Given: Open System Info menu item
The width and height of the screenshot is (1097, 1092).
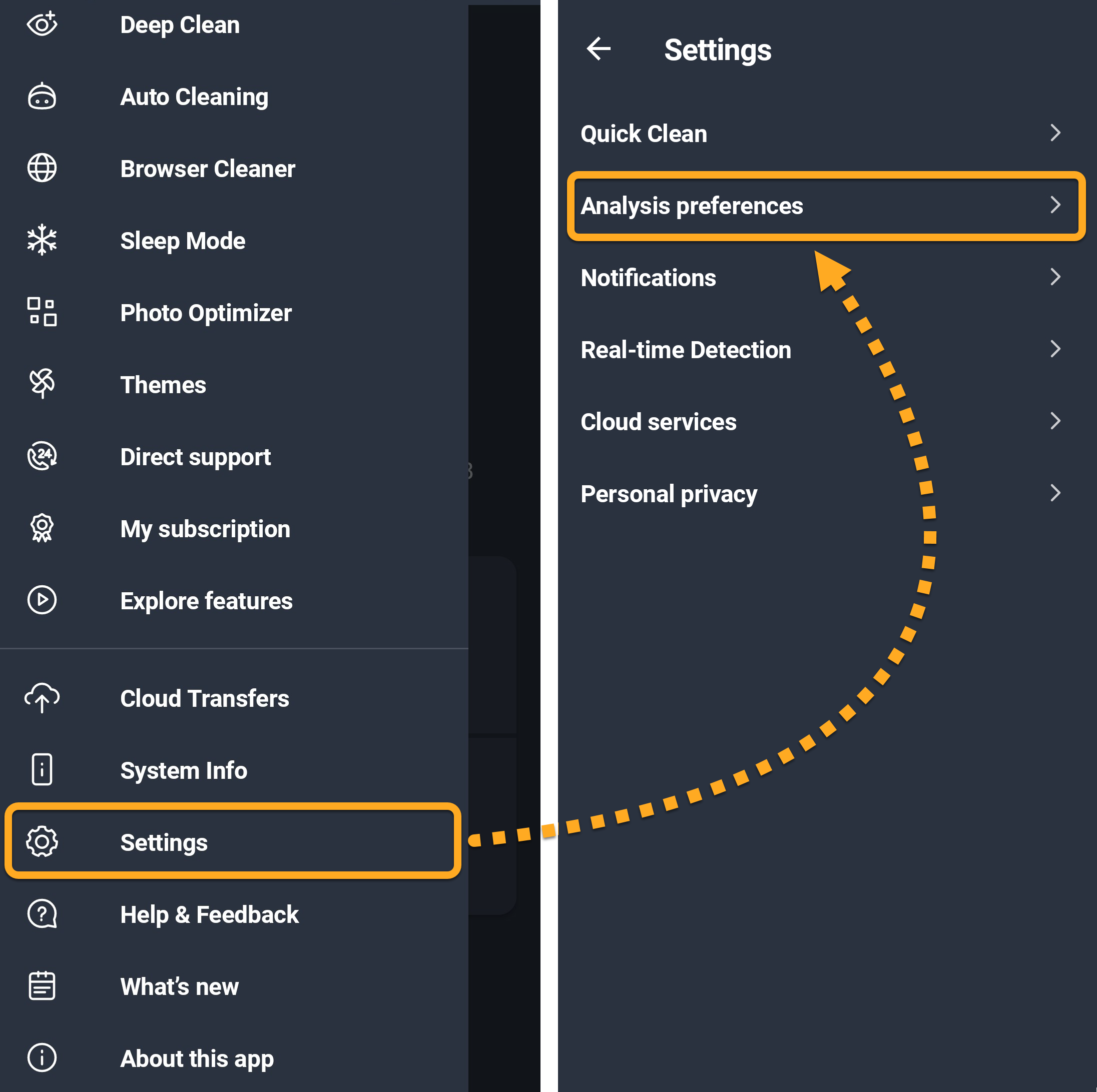Looking at the screenshot, I should [x=183, y=770].
